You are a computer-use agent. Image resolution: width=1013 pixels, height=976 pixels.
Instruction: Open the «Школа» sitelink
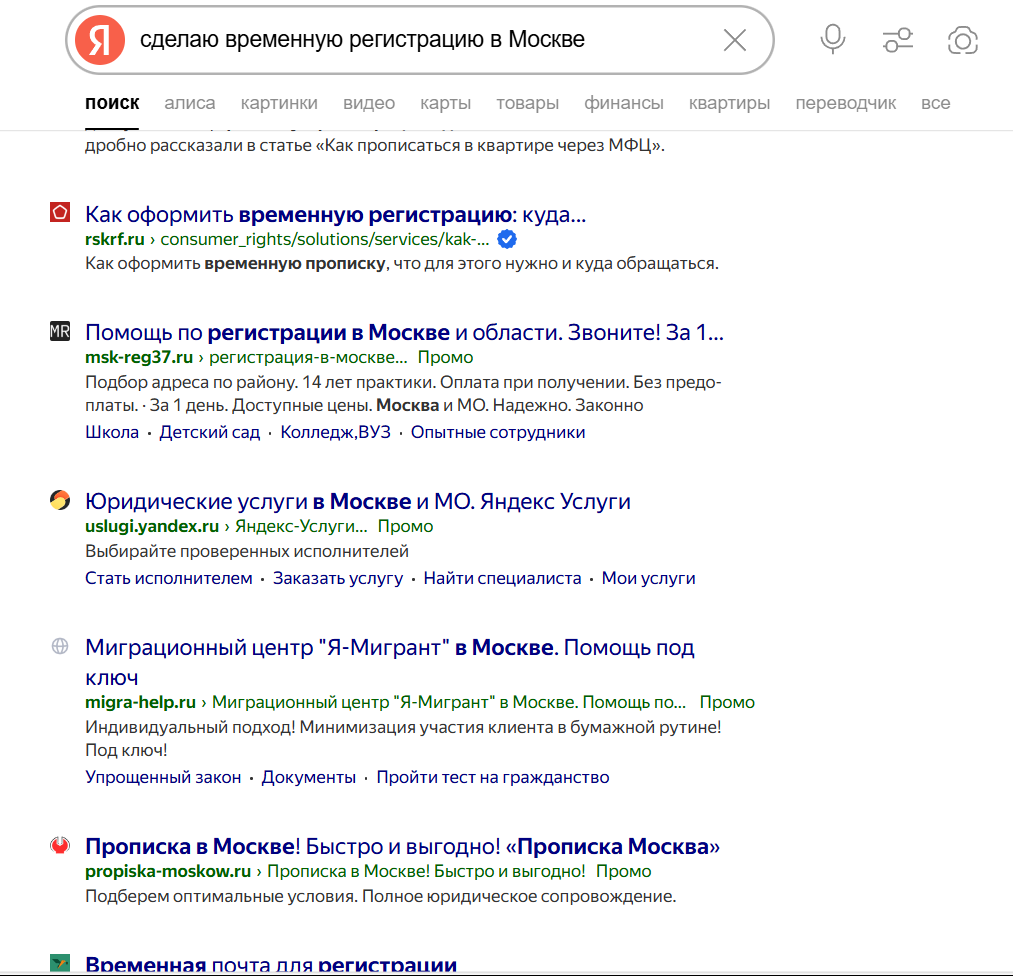coord(112,432)
